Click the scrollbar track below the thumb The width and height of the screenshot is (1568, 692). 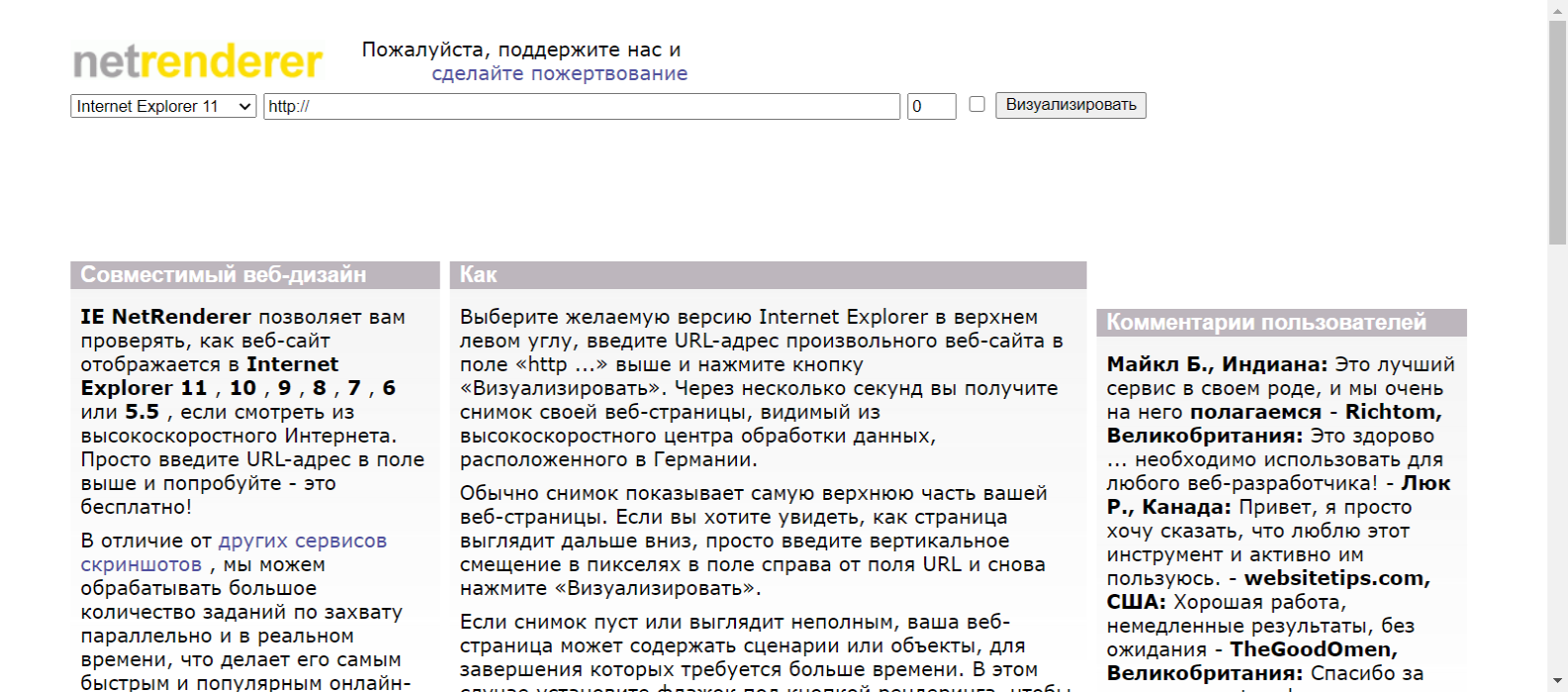tap(1557, 445)
